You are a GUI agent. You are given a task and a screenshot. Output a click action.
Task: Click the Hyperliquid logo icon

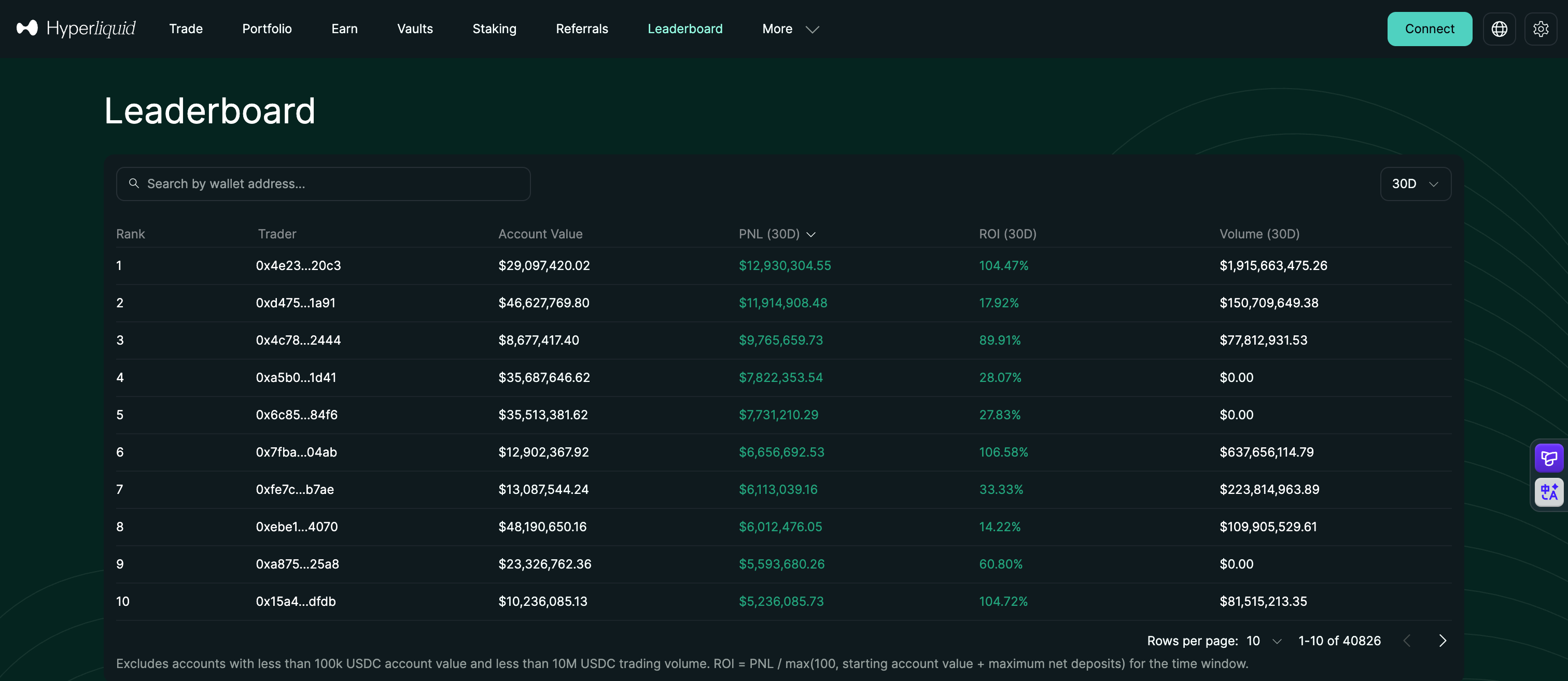tap(27, 29)
